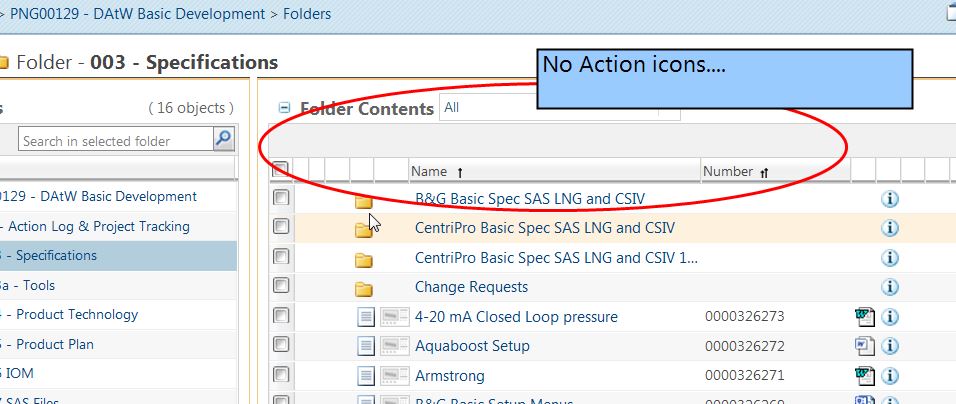Screen dimensions: 956x404
Task: Check the box for Change Requests
Action: [x=280, y=285]
